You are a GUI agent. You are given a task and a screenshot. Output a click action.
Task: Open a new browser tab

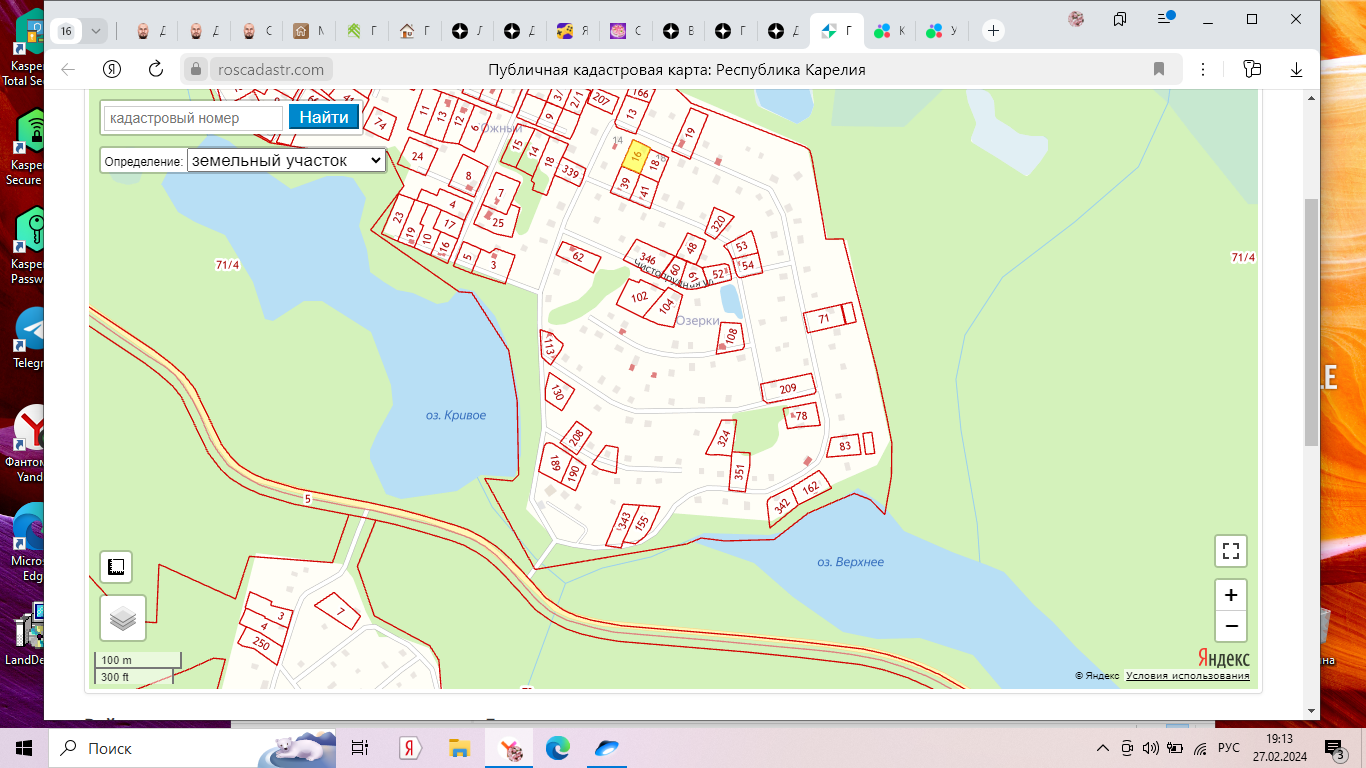(x=993, y=31)
